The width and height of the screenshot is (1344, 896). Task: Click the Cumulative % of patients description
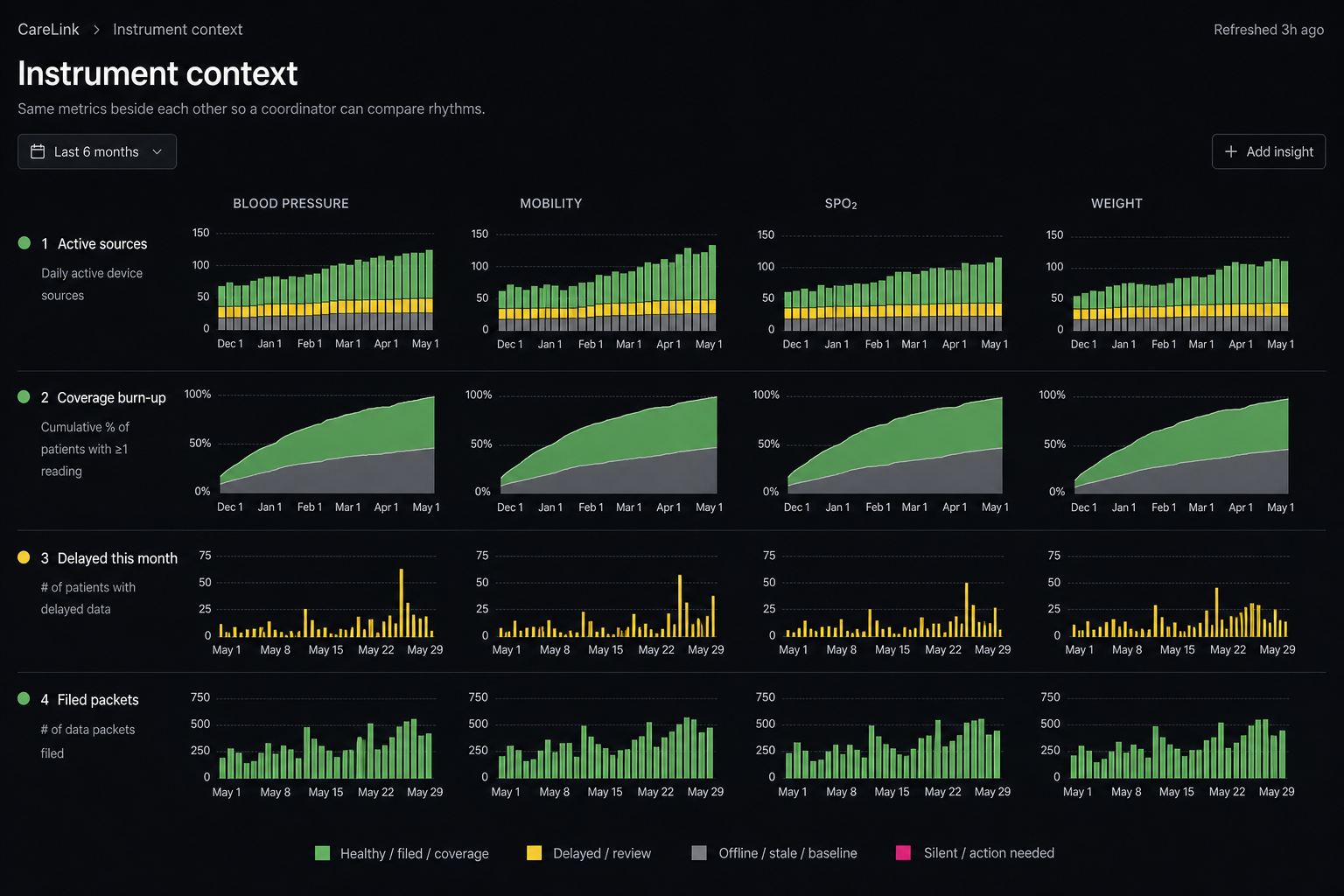pos(85,449)
